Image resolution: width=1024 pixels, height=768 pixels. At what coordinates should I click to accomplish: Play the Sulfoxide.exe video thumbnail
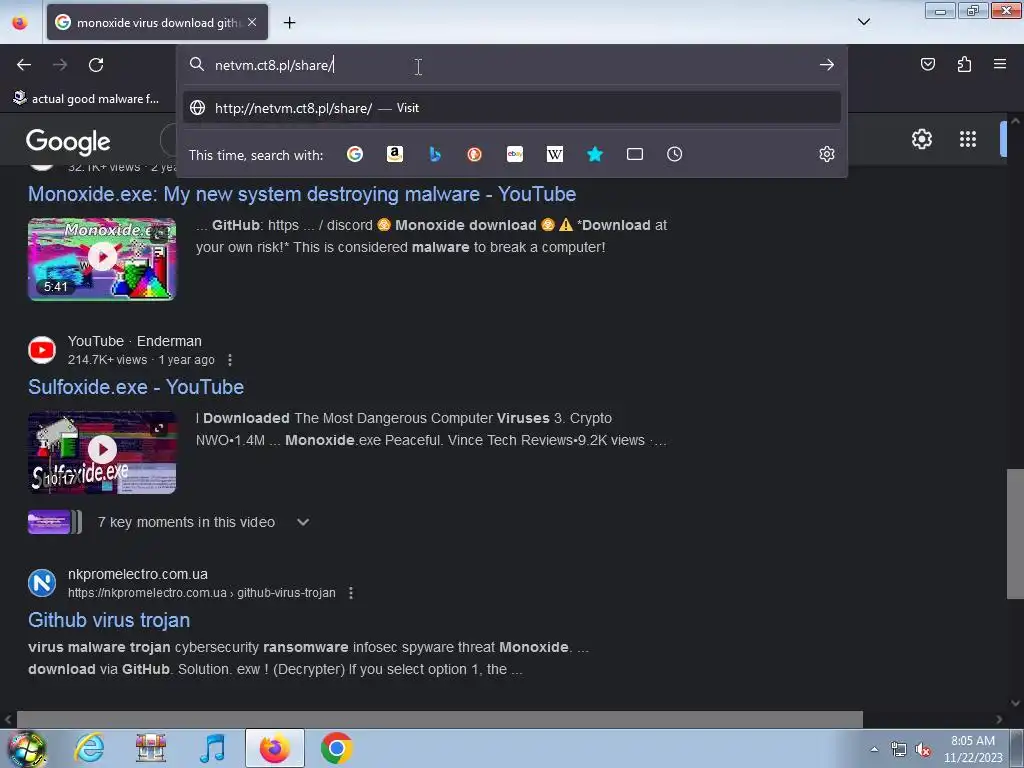(x=102, y=452)
